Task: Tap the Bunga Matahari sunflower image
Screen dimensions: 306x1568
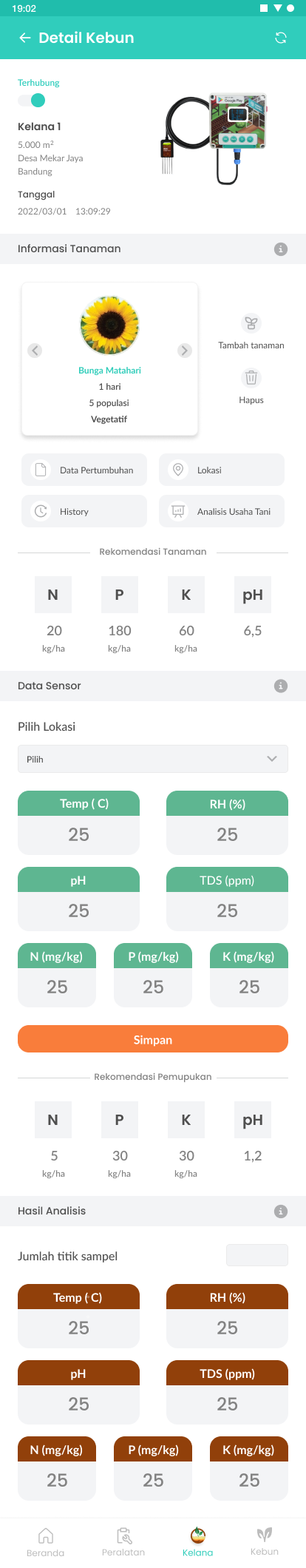Action: click(109, 325)
